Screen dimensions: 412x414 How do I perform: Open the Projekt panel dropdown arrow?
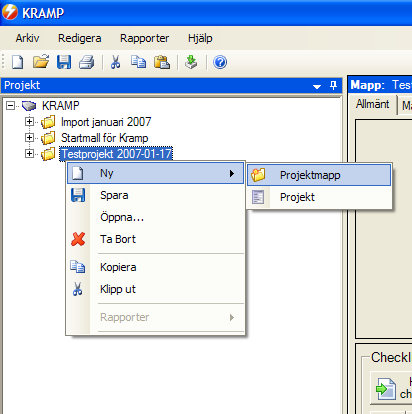[x=317, y=87]
